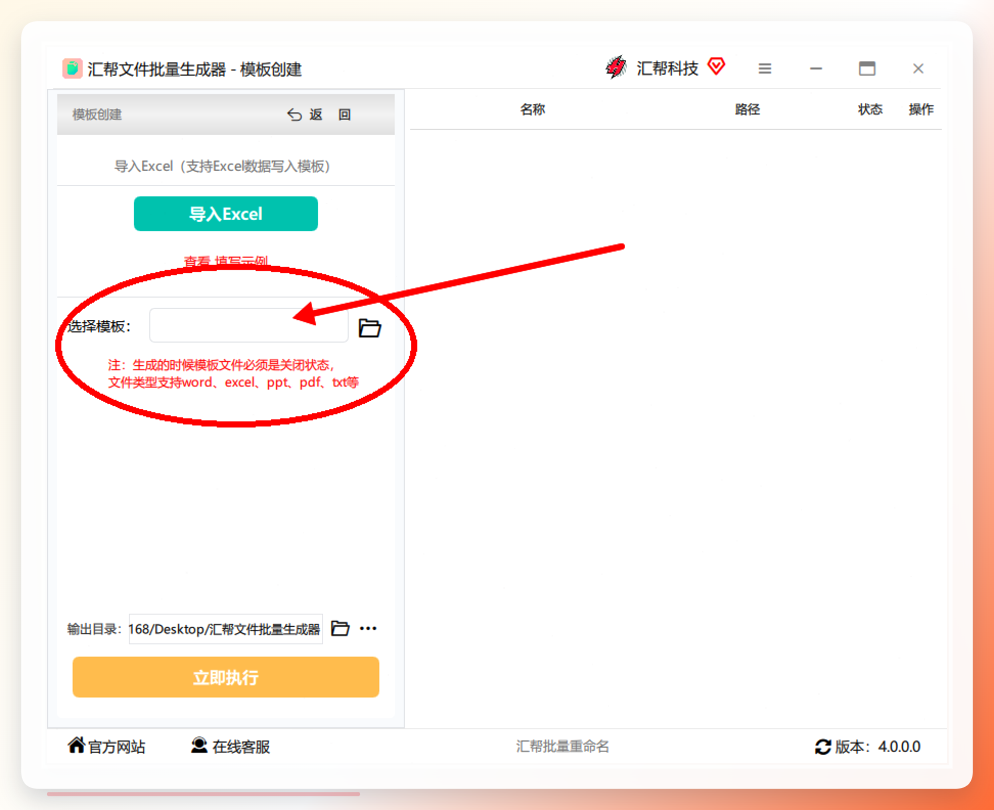Select the 路径 column header
This screenshot has width=994, height=810.
[x=747, y=110]
